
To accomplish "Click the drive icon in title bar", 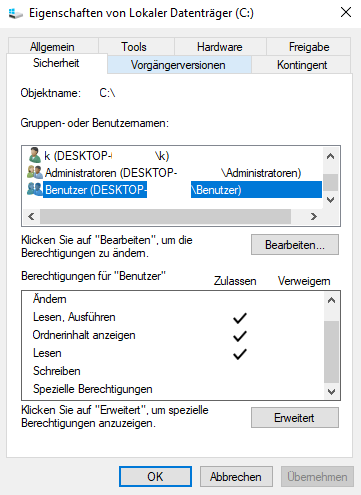I will [x=16, y=13].
